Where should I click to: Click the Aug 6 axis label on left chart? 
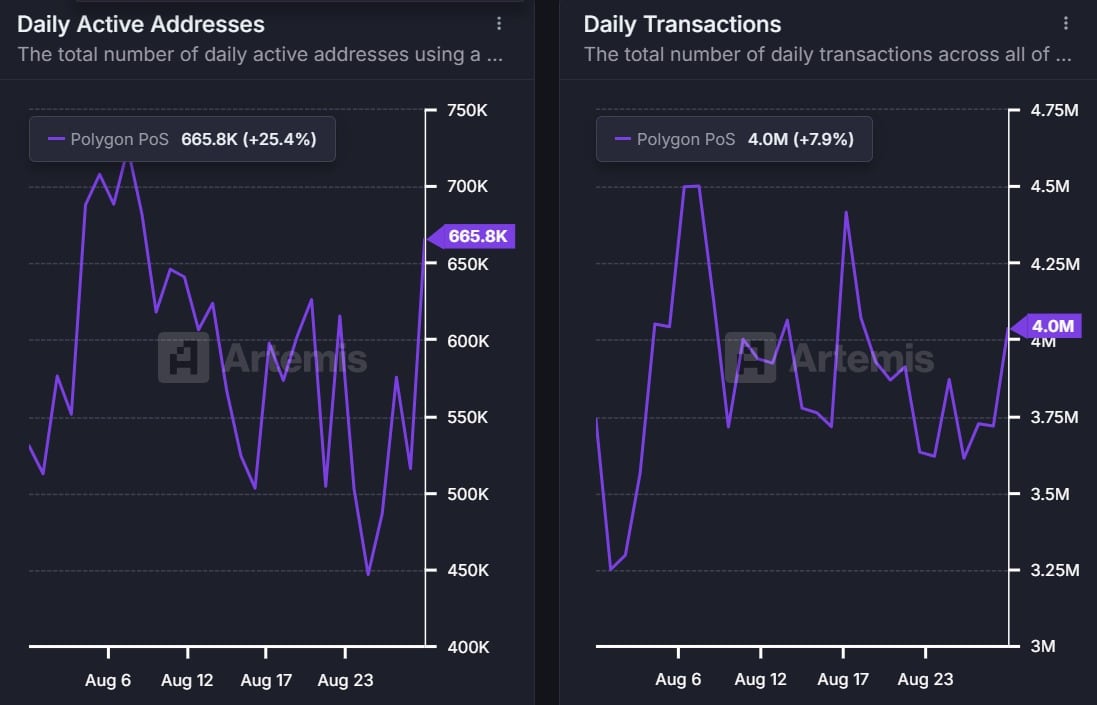pos(108,680)
